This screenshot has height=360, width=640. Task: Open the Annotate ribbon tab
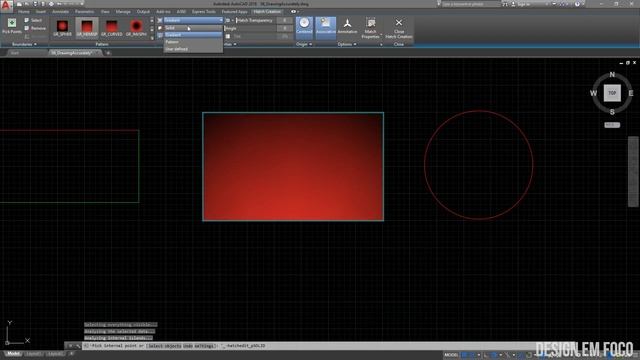click(60, 12)
